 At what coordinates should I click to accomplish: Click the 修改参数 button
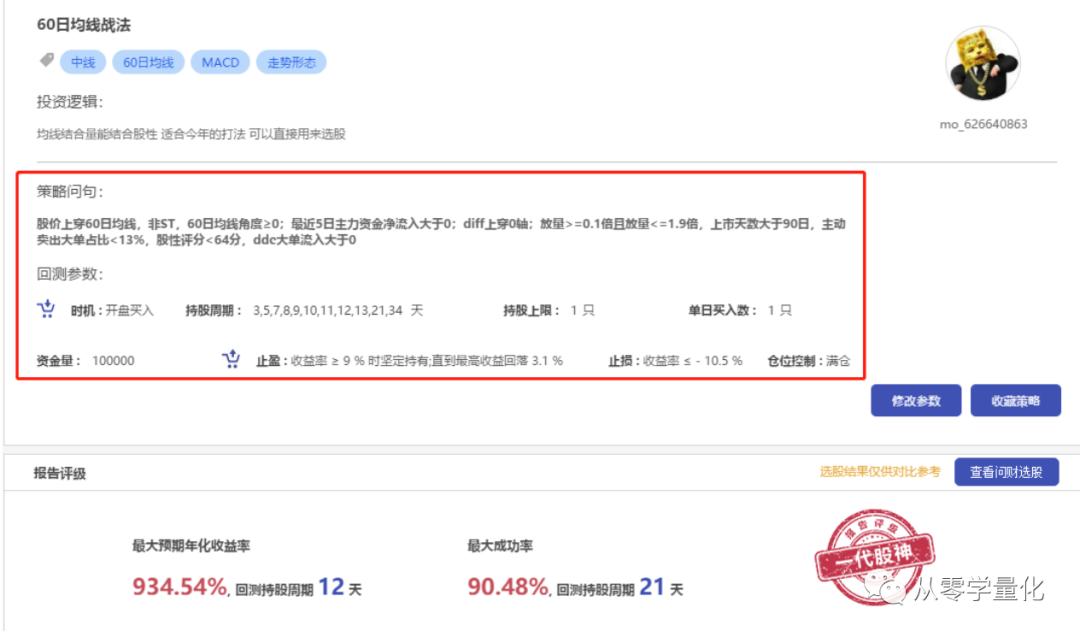click(x=915, y=400)
